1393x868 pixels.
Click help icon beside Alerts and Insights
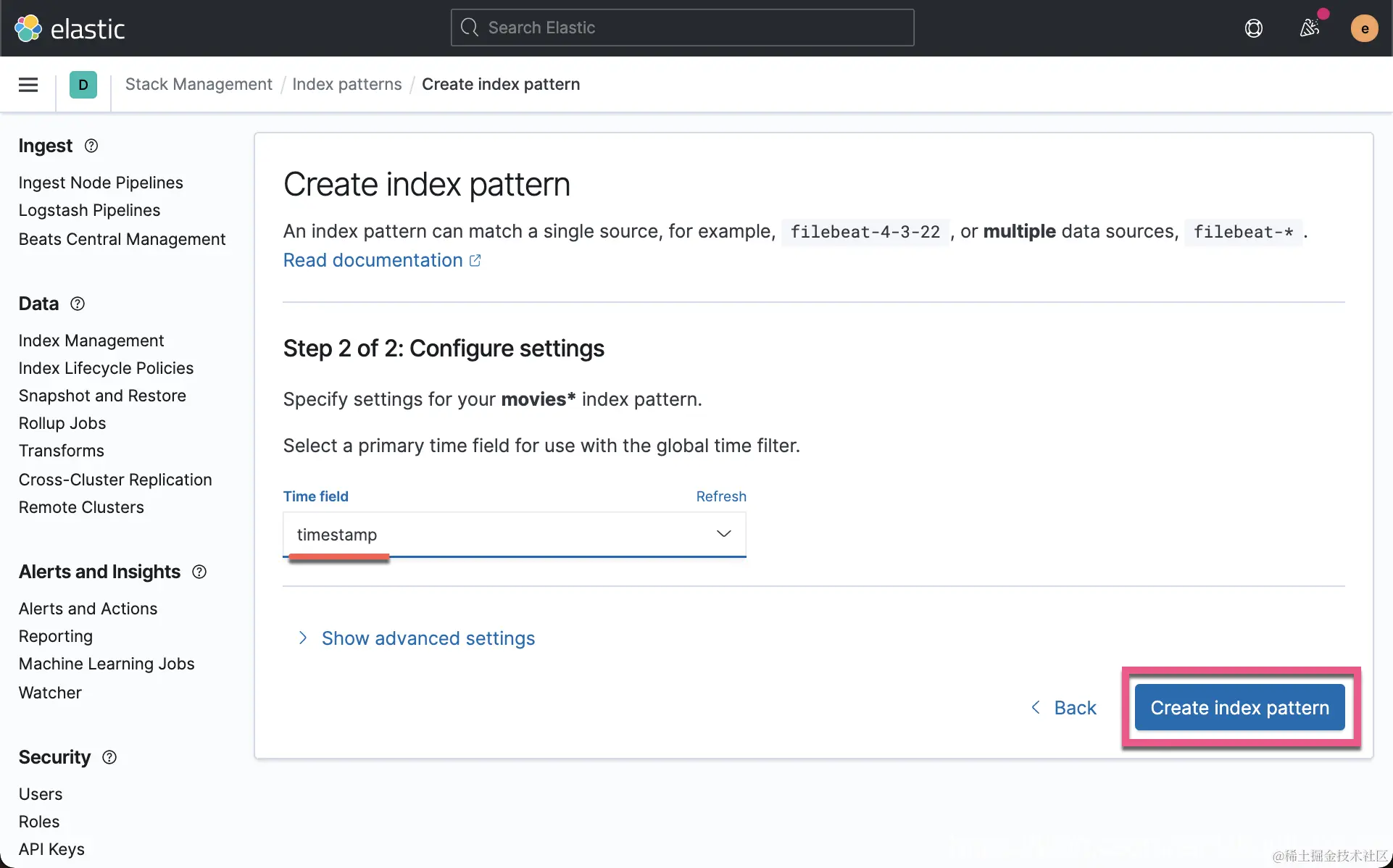coord(199,572)
